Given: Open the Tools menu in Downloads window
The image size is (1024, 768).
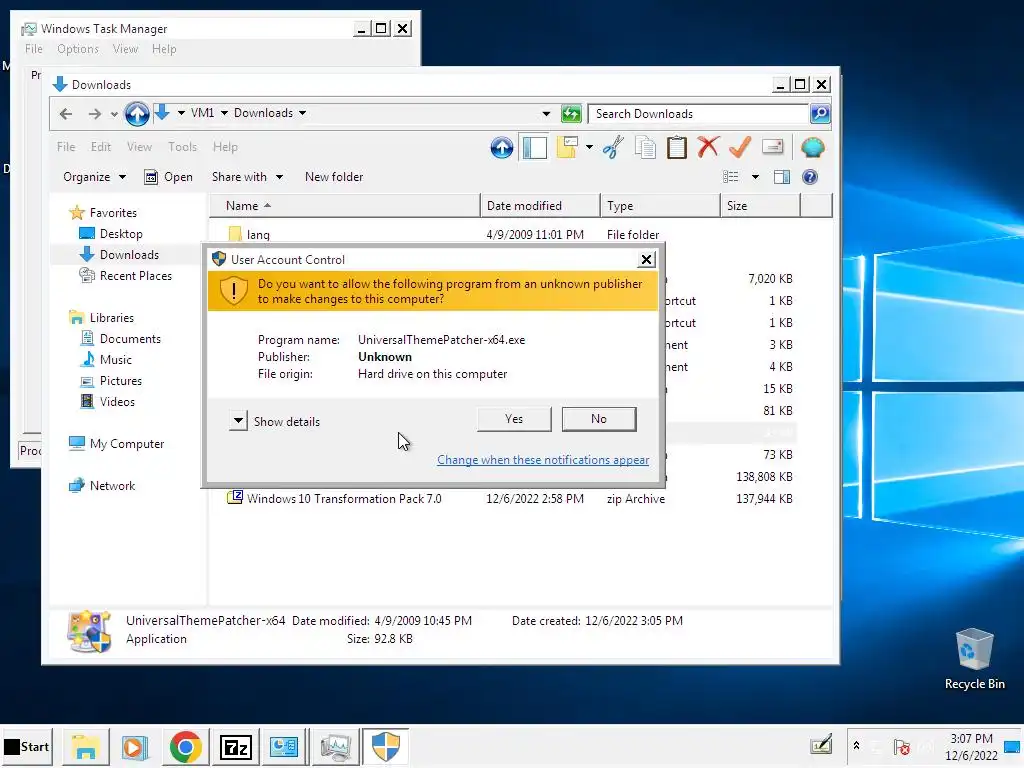Looking at the screenshot, I should tap(182, 147).
